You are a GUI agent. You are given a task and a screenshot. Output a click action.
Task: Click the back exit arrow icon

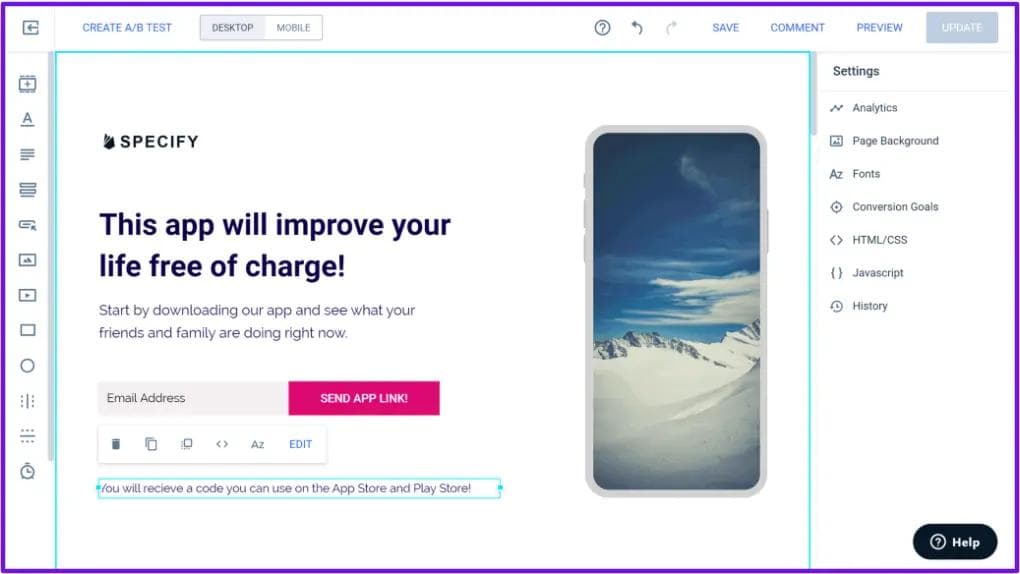[31, 27]
